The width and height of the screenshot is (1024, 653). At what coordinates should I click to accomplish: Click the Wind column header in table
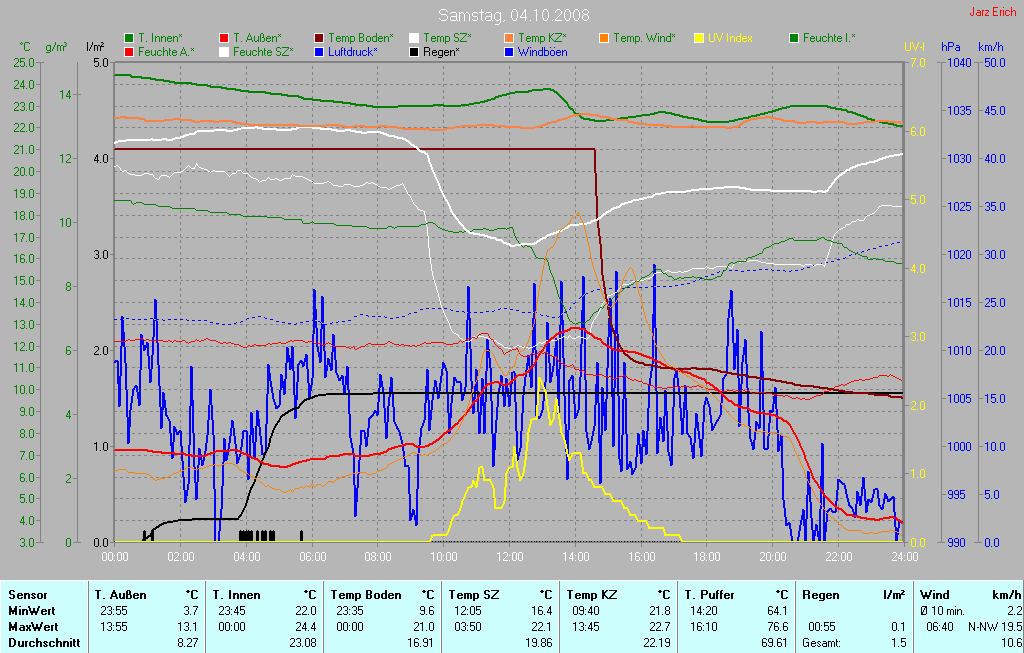[x=934, y=594]
